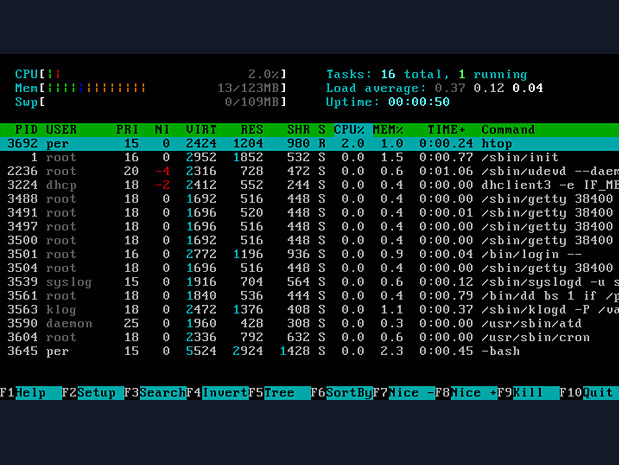Activate F3 Search in the bottom bar
Screen dimensions: 619x465
coord(155,393)
